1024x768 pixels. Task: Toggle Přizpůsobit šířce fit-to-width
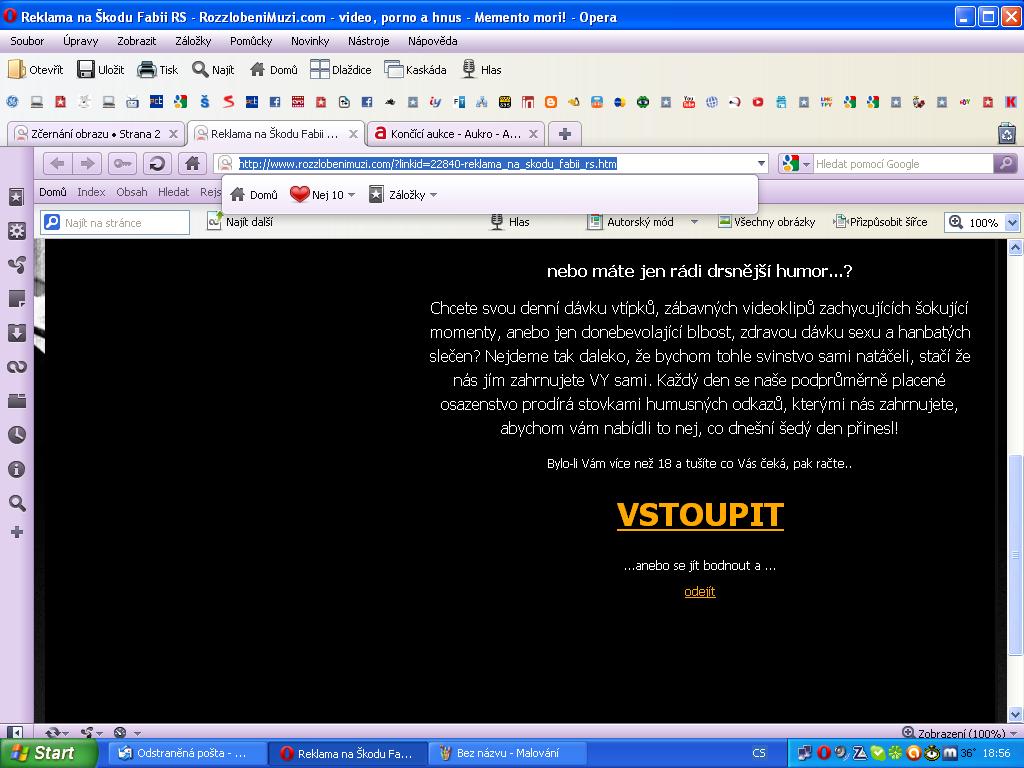coord(880,222)
